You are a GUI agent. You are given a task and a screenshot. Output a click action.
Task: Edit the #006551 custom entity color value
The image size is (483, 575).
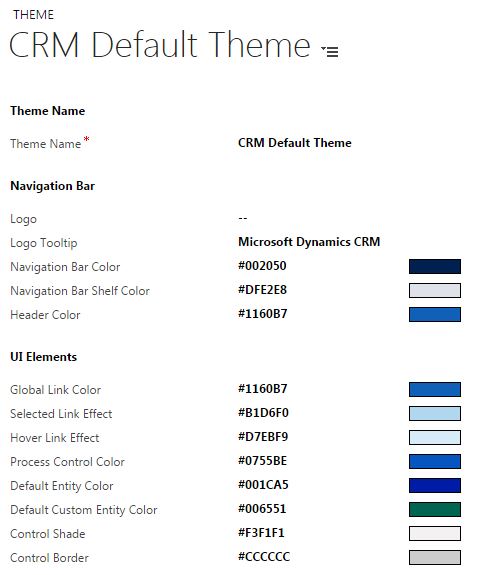point(262,509)
